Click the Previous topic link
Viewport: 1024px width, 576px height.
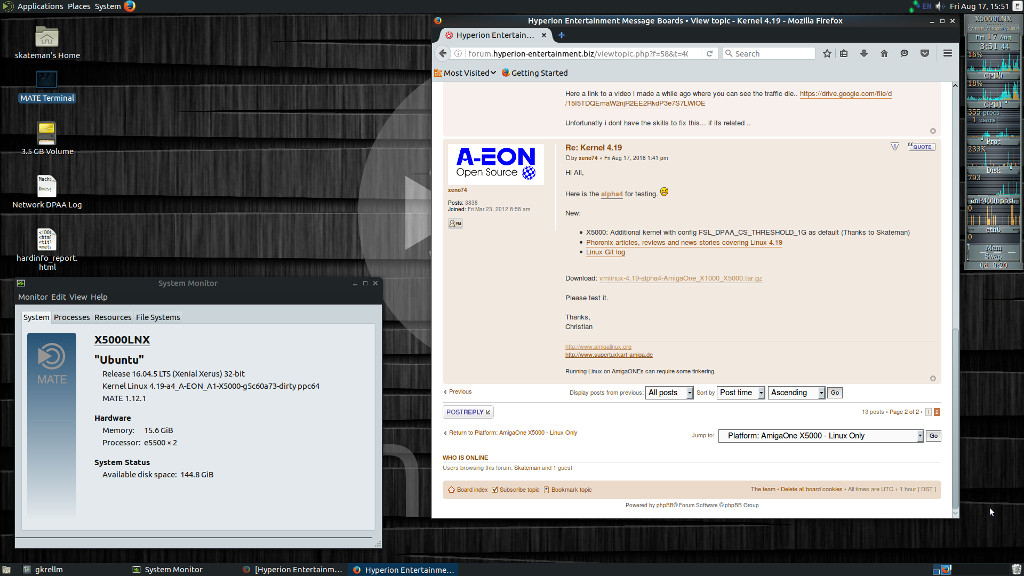point(458,392)
